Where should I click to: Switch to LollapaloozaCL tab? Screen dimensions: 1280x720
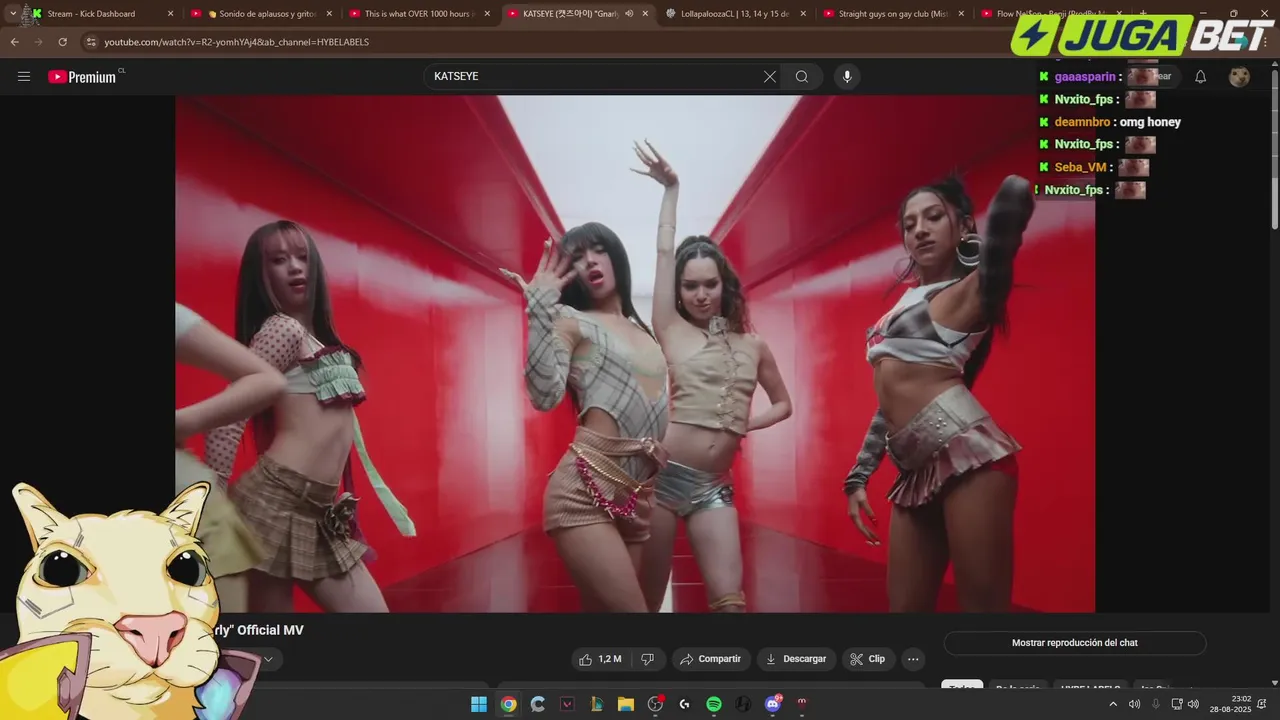click(735, 14)
